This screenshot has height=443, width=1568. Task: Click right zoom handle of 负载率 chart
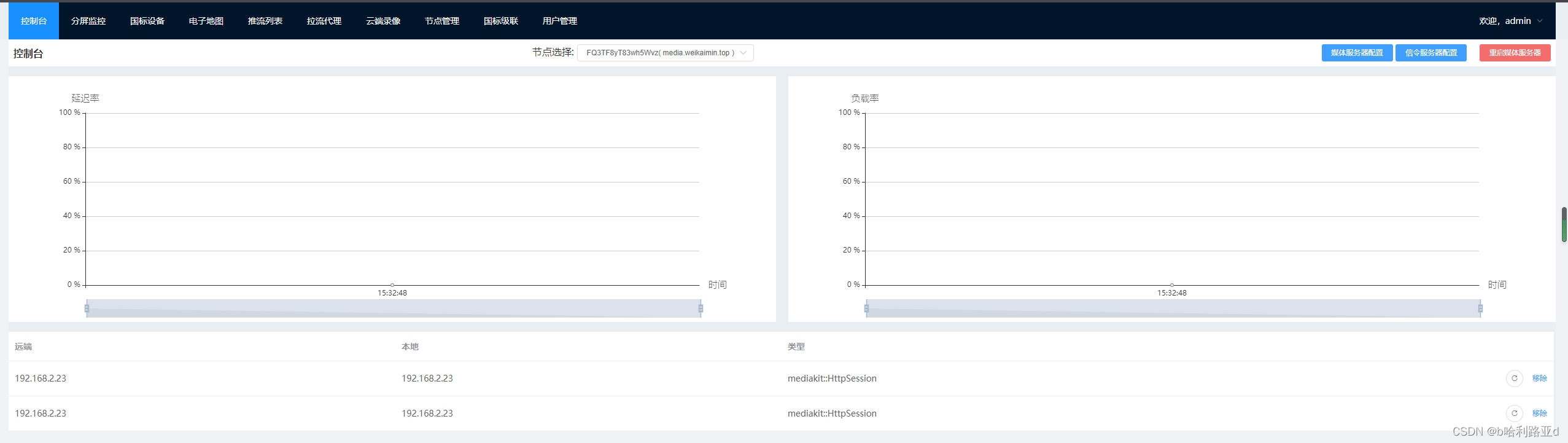1480,308
